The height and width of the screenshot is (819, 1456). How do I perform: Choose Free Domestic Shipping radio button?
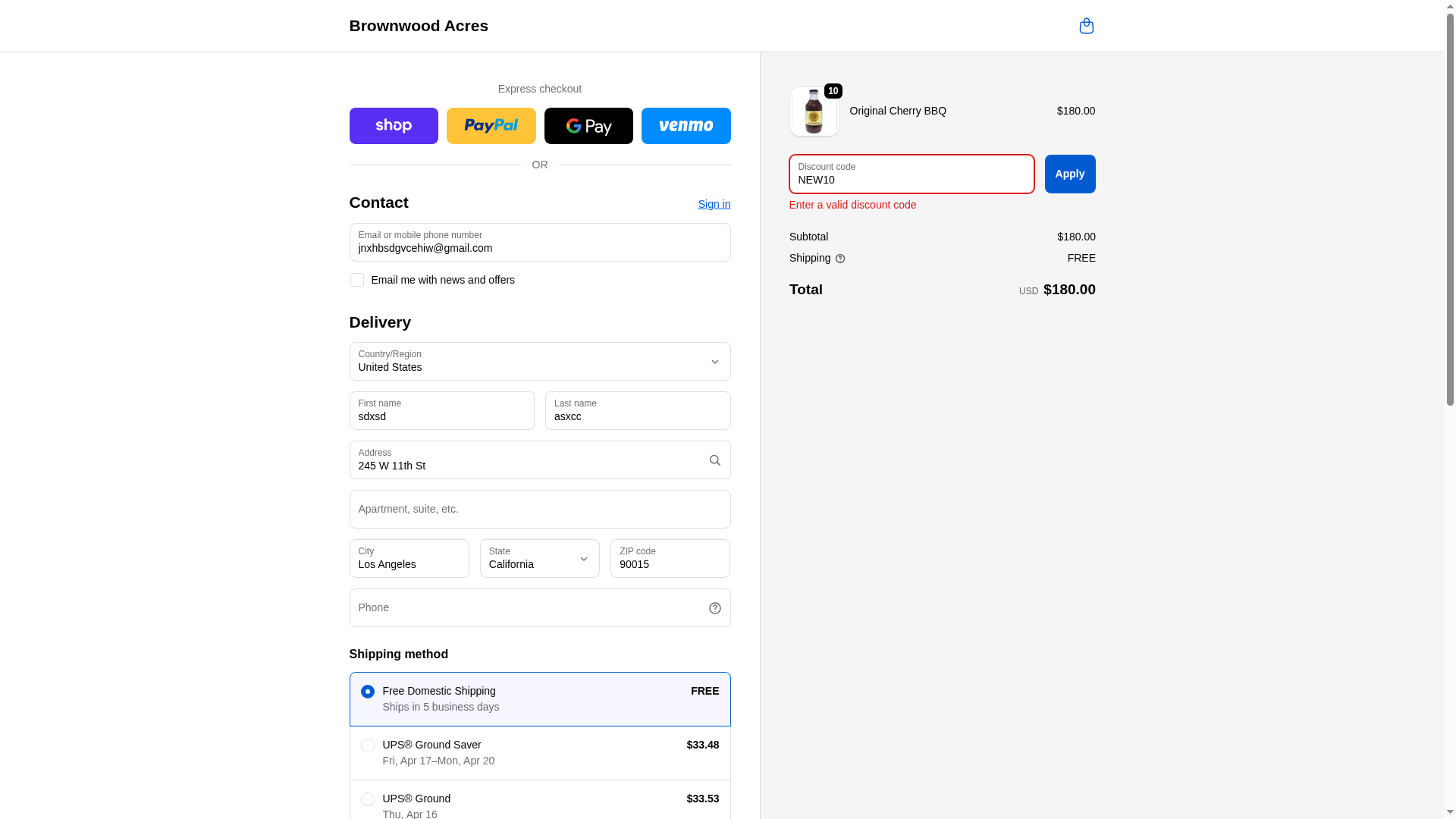[368, 692]
